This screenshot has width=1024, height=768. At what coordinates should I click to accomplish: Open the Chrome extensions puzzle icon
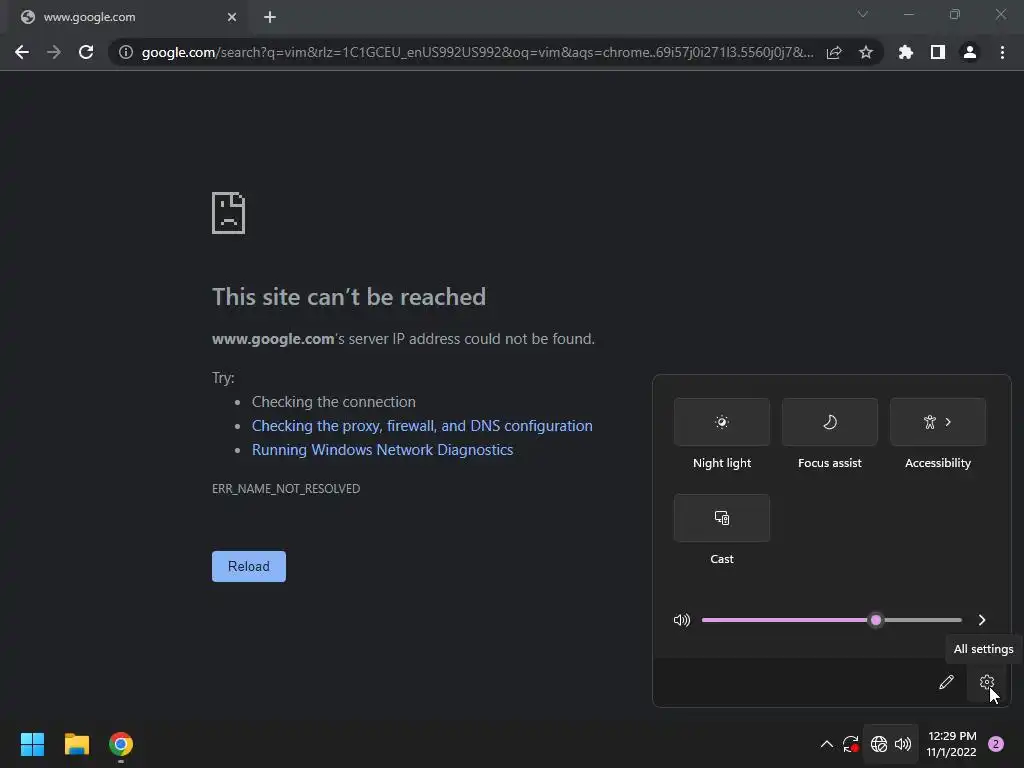point(906,52)
